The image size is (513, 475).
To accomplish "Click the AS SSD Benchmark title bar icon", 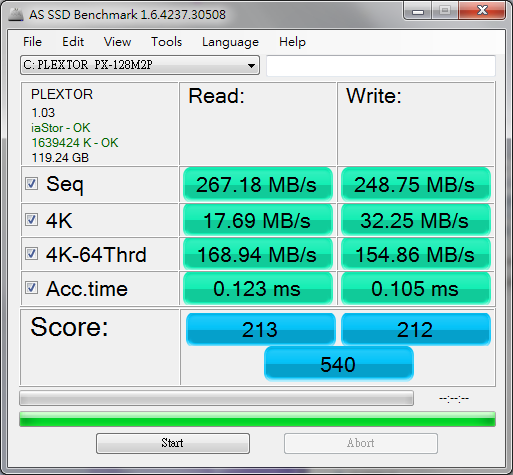I will click(15, 14).
